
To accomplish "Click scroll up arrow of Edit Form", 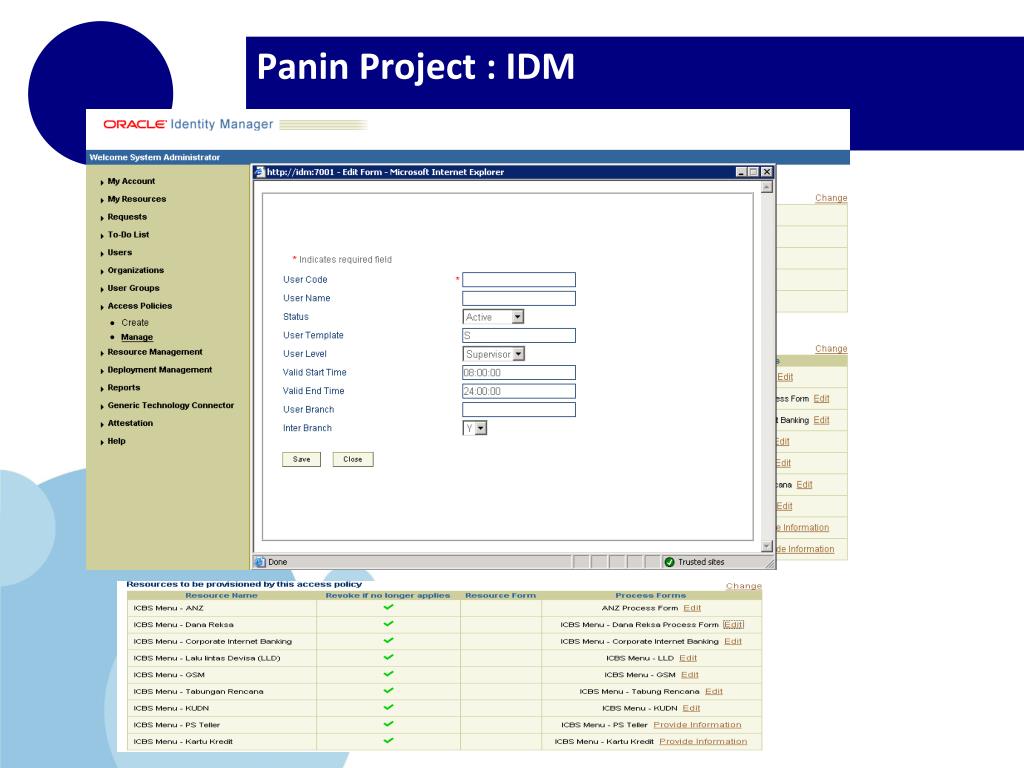I will [x=767, y=187].
